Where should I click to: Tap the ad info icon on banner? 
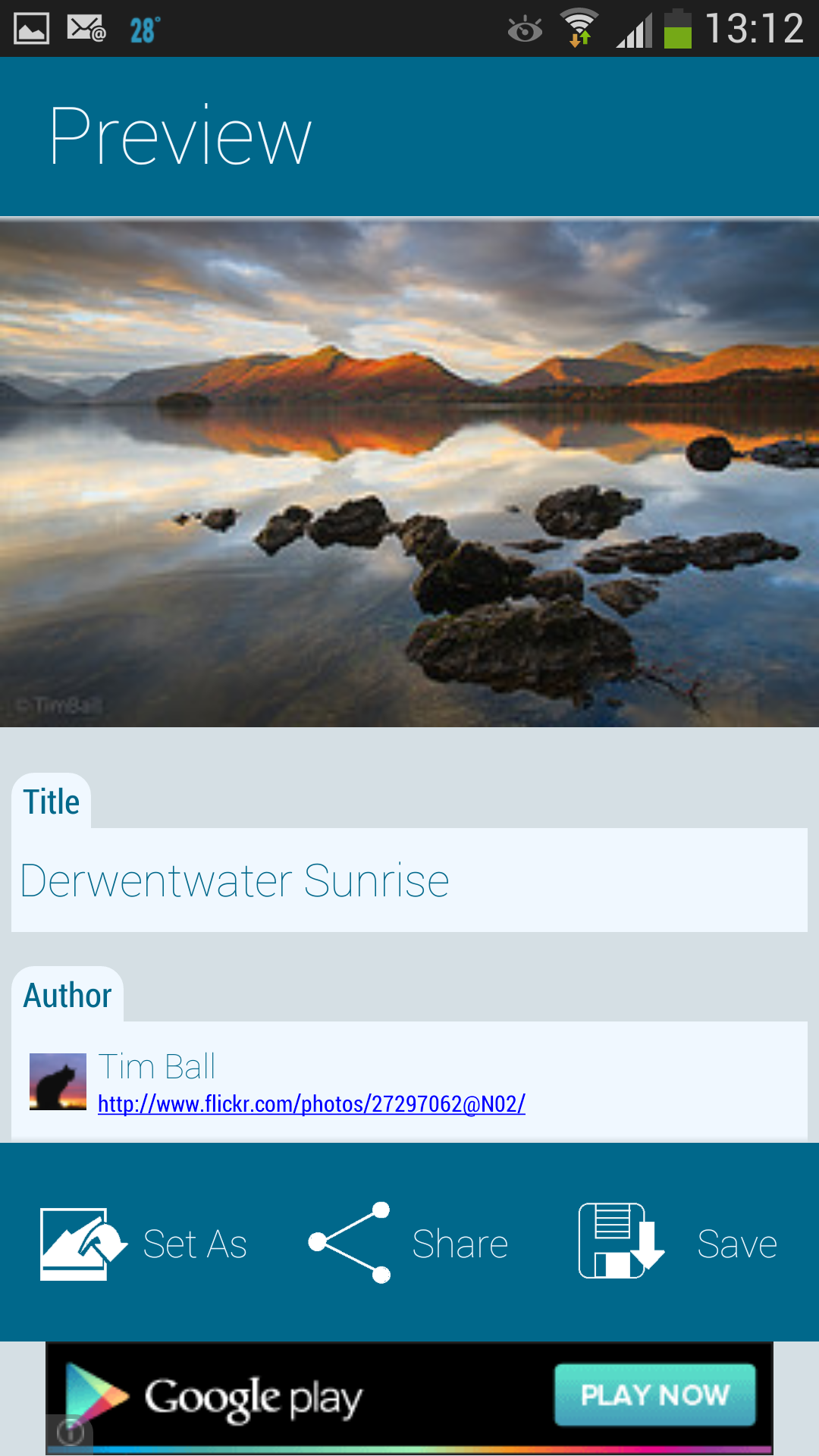coord(71,1432)
